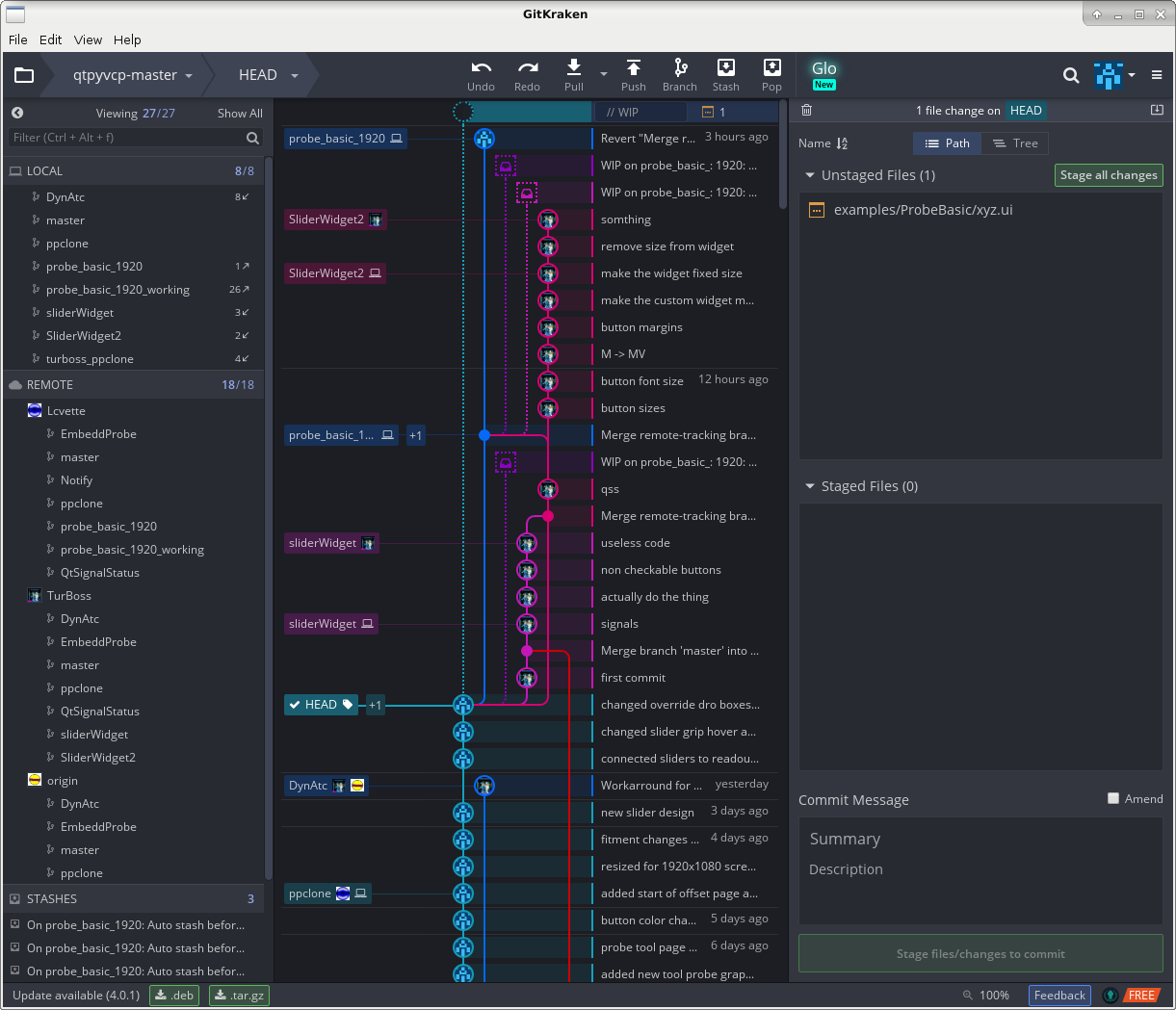Click the GitKraken logo icon beside FREE
Viewport: 1176px width, 1010px height.
[1111, 996]
